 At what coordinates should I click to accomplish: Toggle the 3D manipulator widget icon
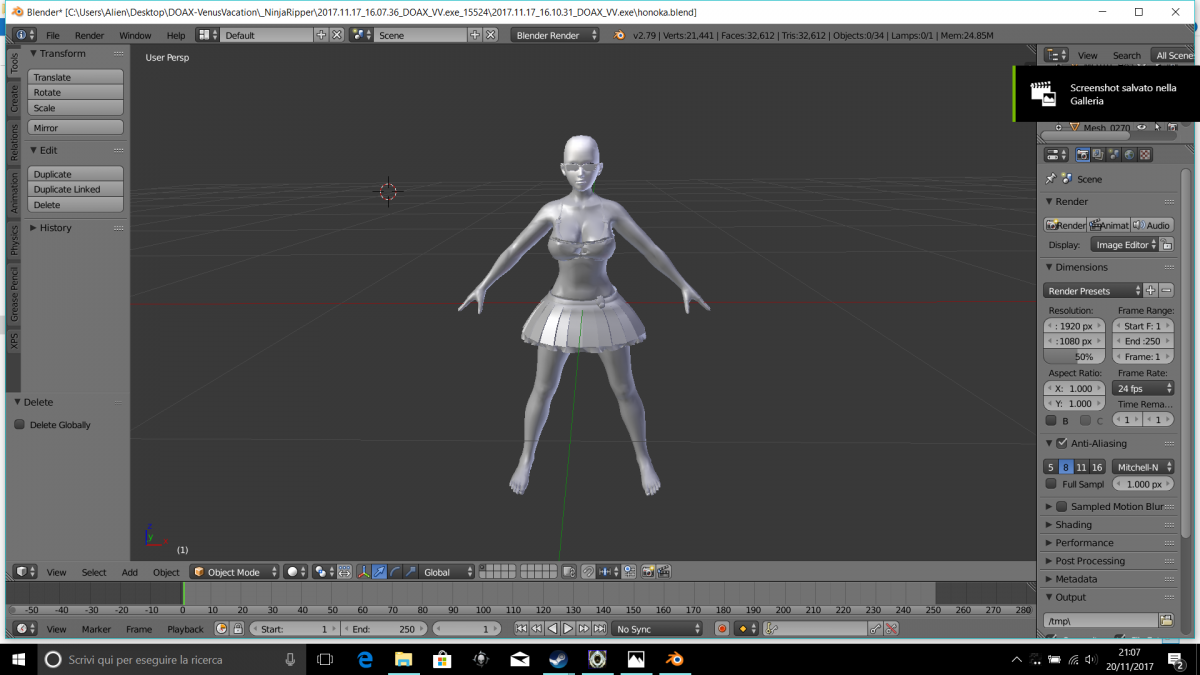coord(363,572)
